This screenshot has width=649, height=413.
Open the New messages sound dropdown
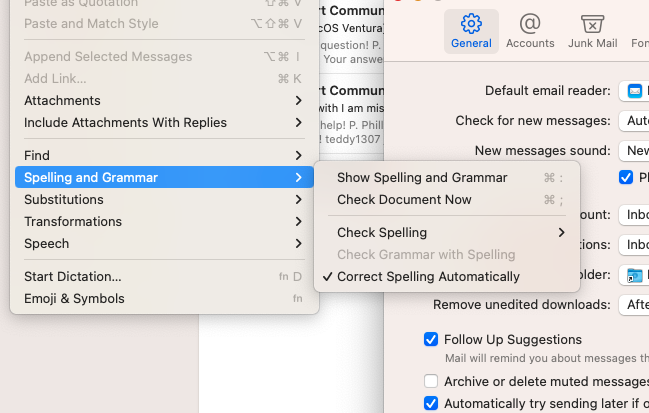634,151
